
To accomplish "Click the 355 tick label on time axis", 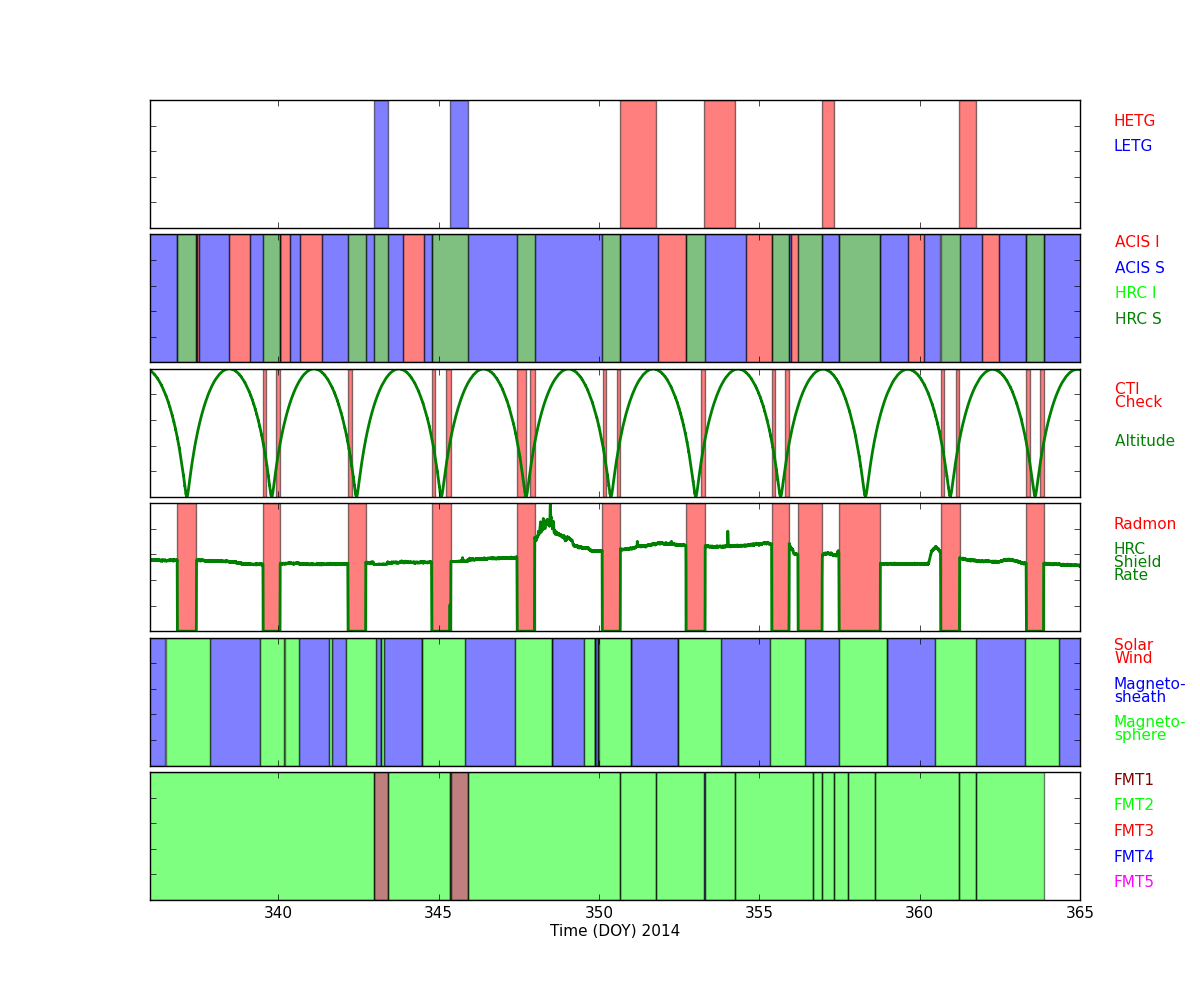I will (x=759, y=913).
